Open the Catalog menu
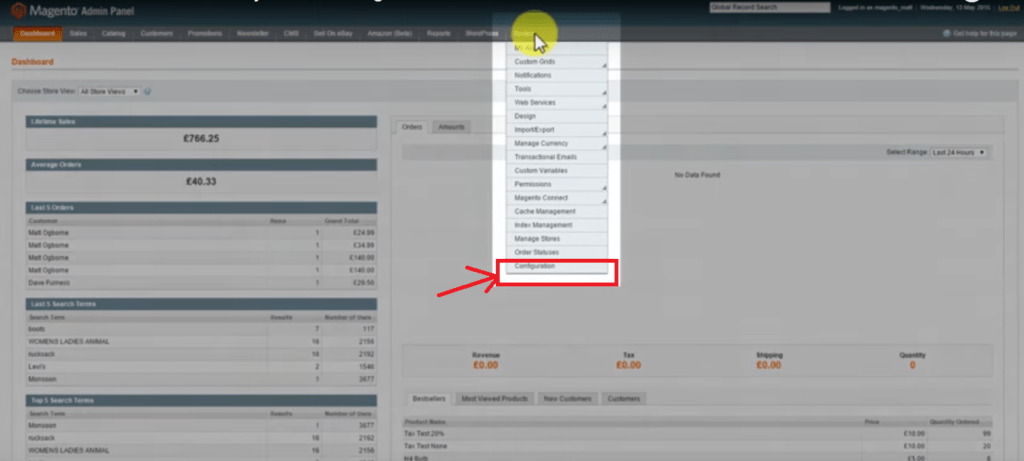Viewport: 1024px width, 461px height. coord(114,33)
